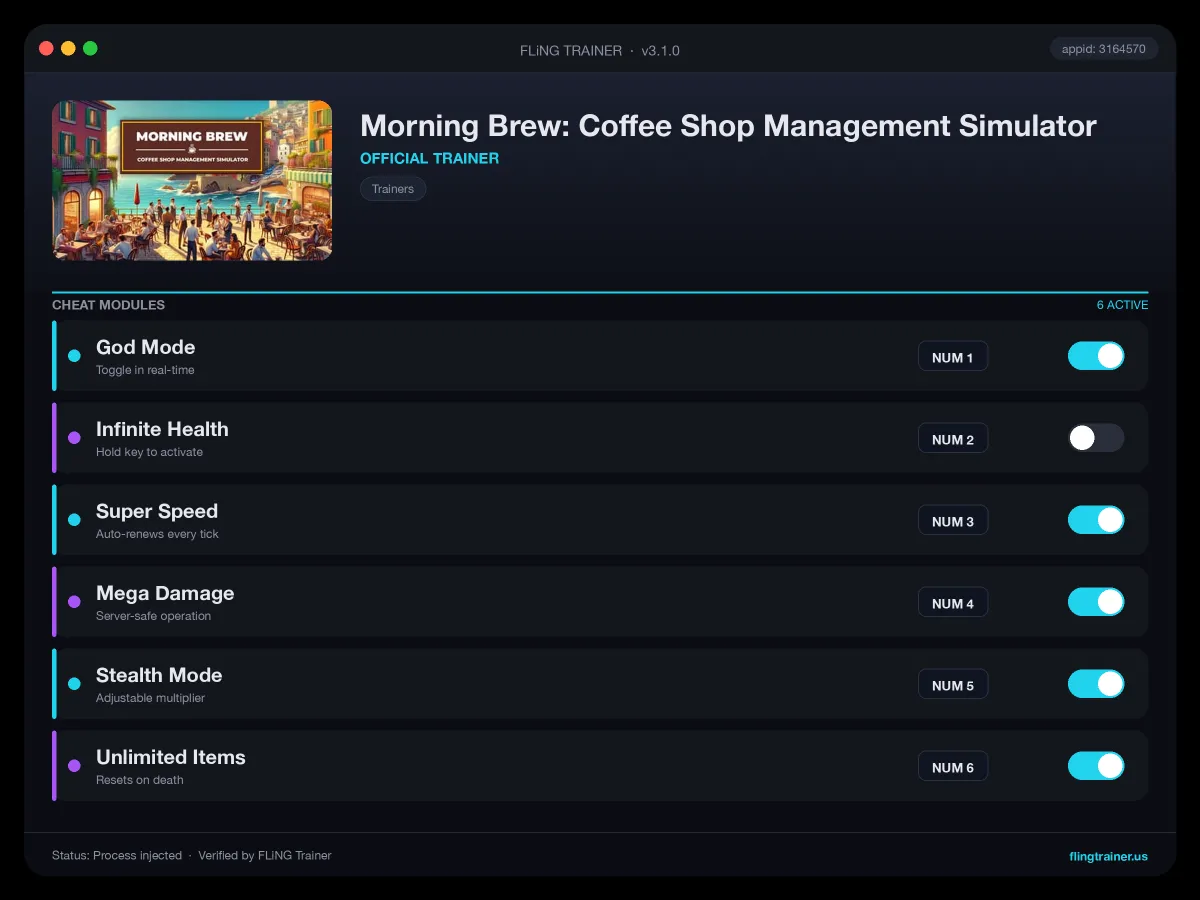Click the NUM 2 hotkey button
Viewport: 1200px width, 900px height.
(953, 439)
